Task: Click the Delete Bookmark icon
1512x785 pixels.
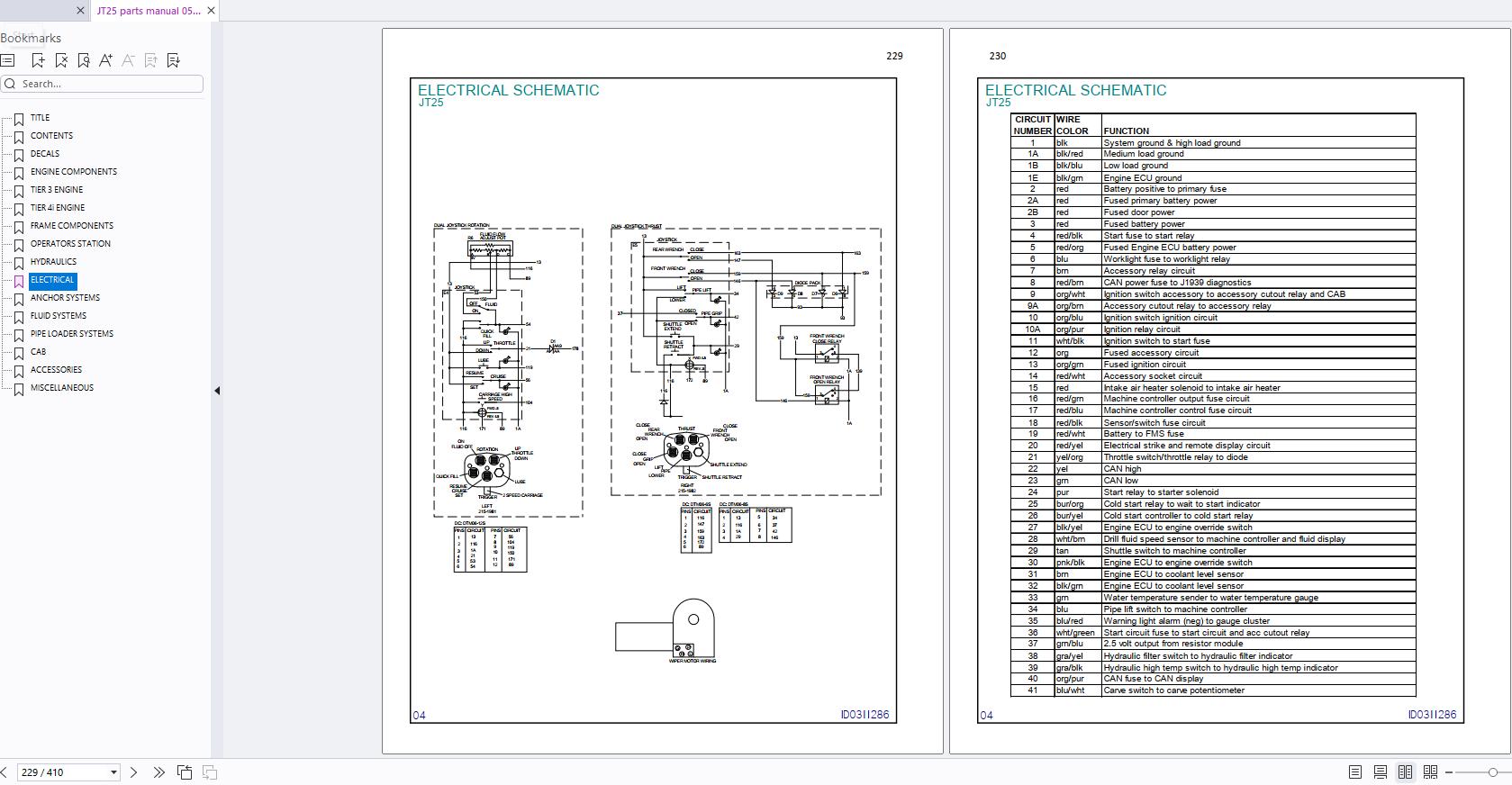Action: (x=61, y=60)
